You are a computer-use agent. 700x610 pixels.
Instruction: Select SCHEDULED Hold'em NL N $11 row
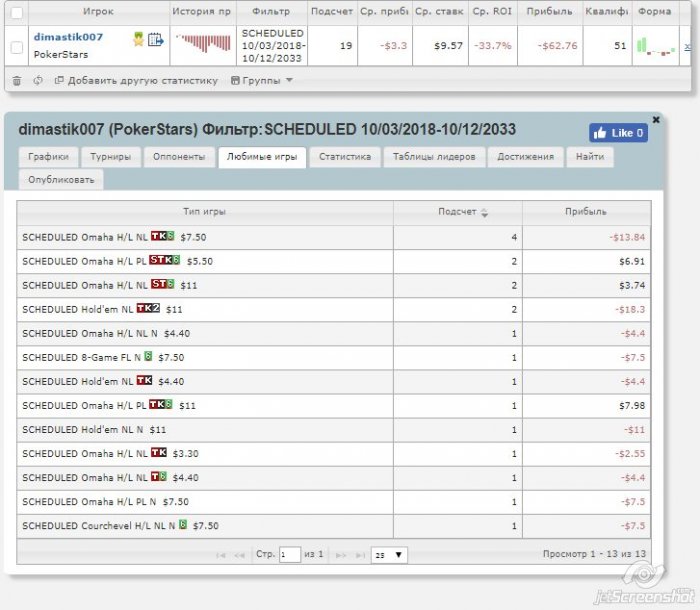(x=333, y=430)
